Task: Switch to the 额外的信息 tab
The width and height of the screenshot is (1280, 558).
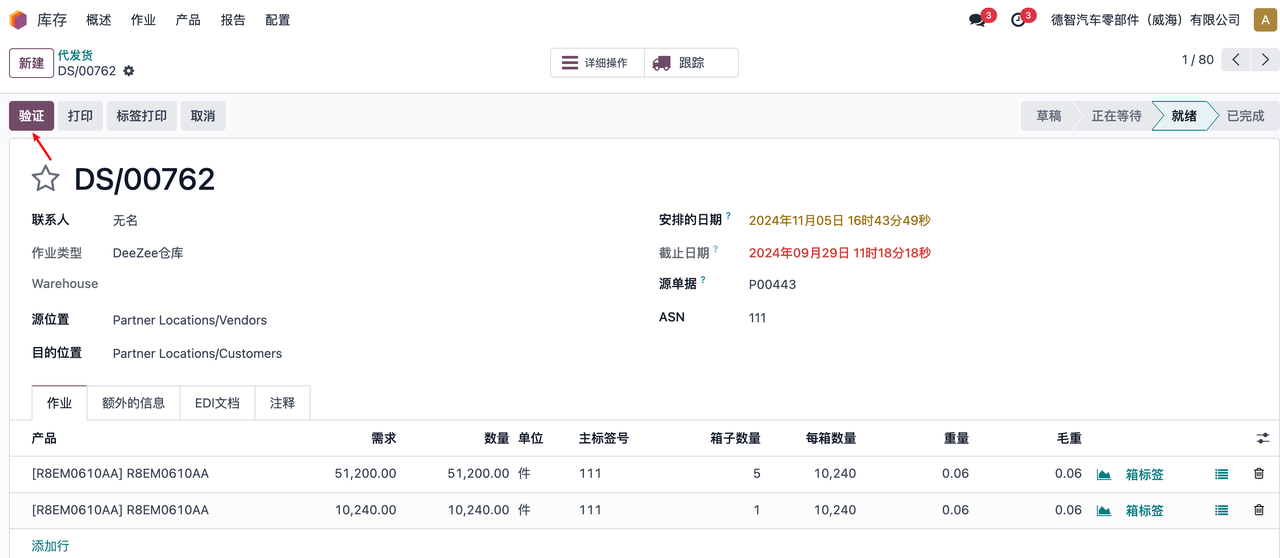Action: pos(133,403)
